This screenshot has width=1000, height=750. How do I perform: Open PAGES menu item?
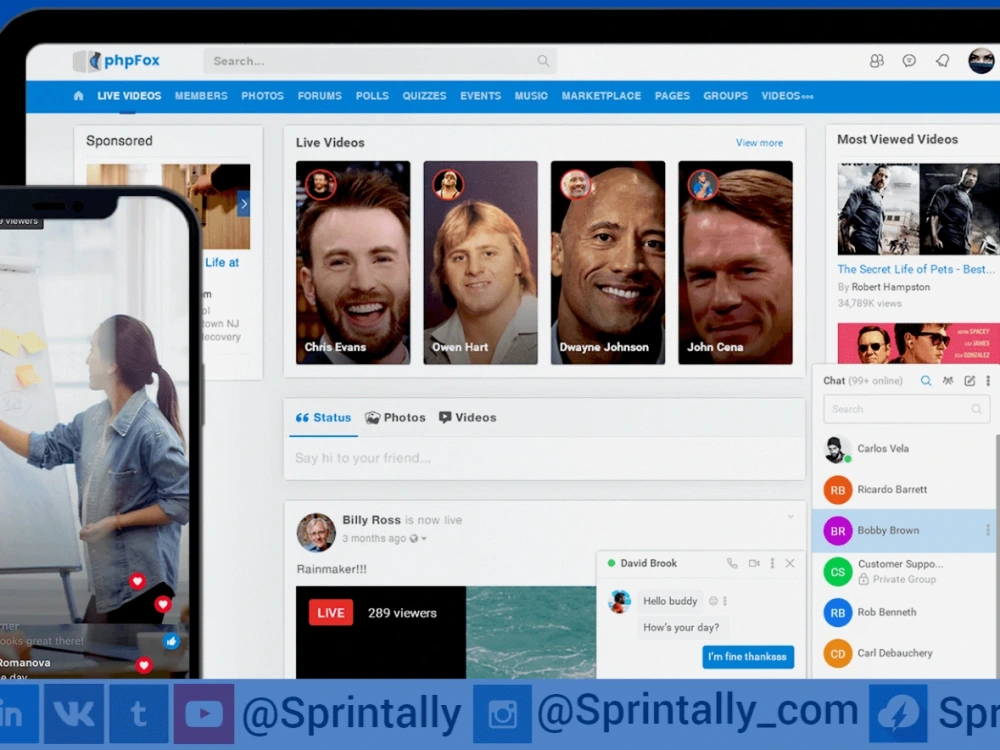coord(673,96)
